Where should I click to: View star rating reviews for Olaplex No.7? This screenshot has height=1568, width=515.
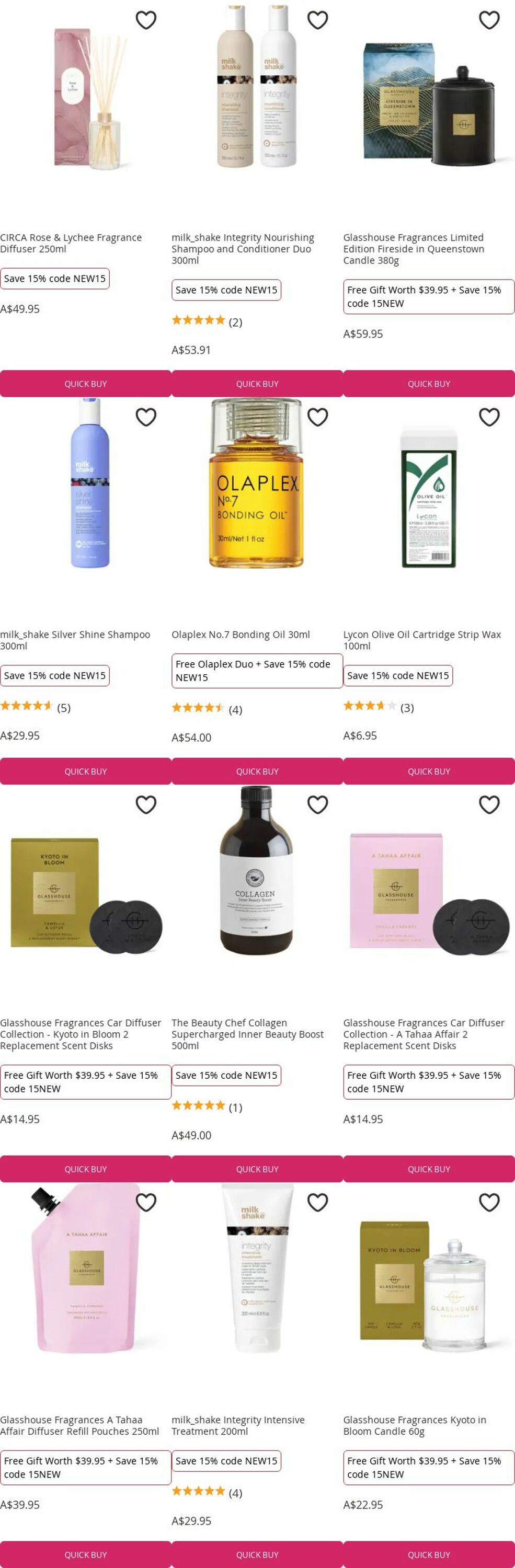[x=207, y=709]
